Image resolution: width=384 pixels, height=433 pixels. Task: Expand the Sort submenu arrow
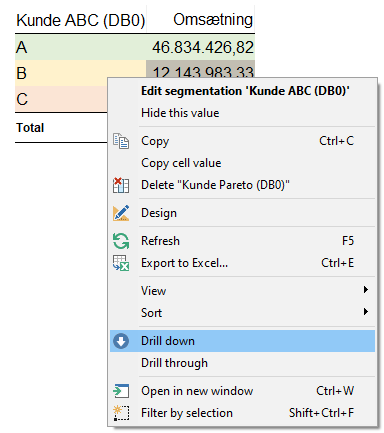(x=366, y=312)
